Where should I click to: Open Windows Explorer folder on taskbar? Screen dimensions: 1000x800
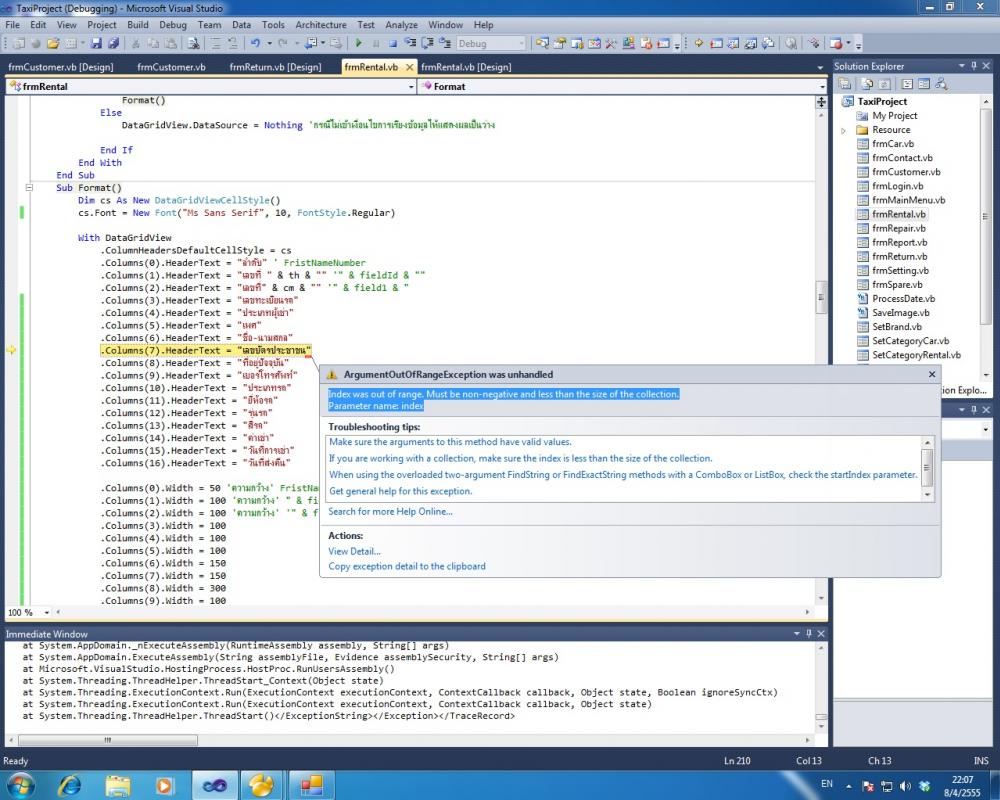coord(118,785)
